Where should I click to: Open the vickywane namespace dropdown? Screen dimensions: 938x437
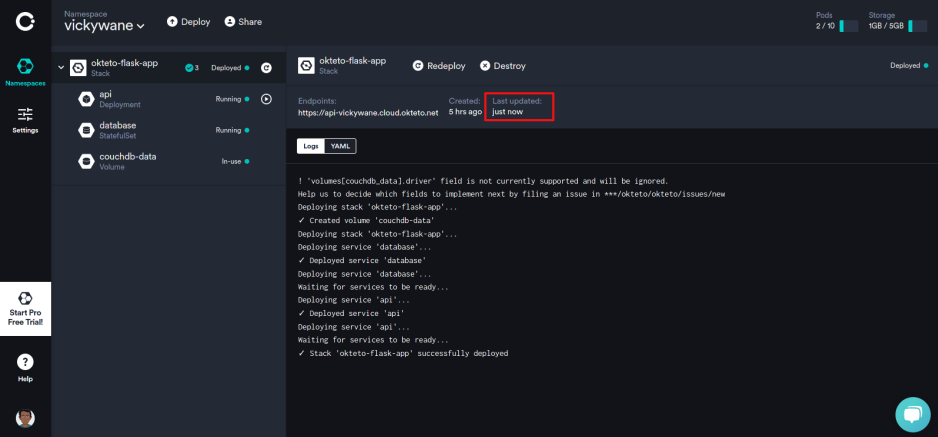tap(105, 26)
